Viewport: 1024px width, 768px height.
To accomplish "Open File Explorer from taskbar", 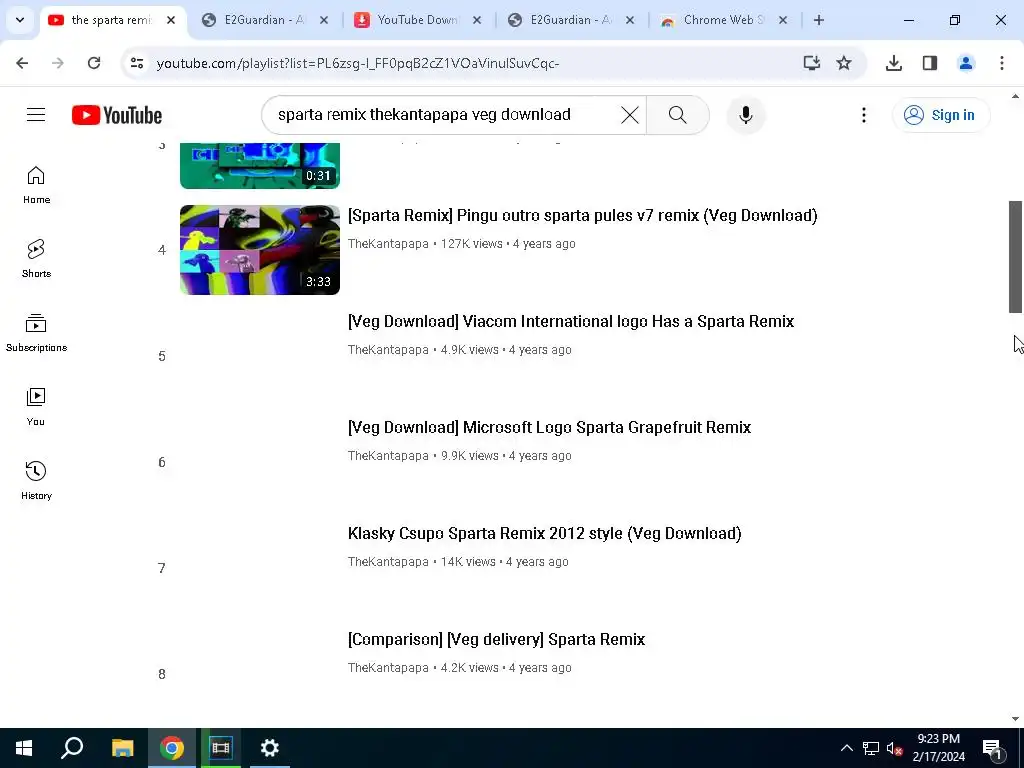I will 122,748.
